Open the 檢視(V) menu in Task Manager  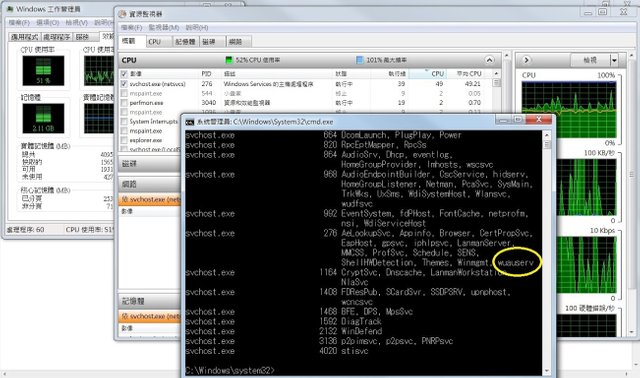tap(77, 22)
